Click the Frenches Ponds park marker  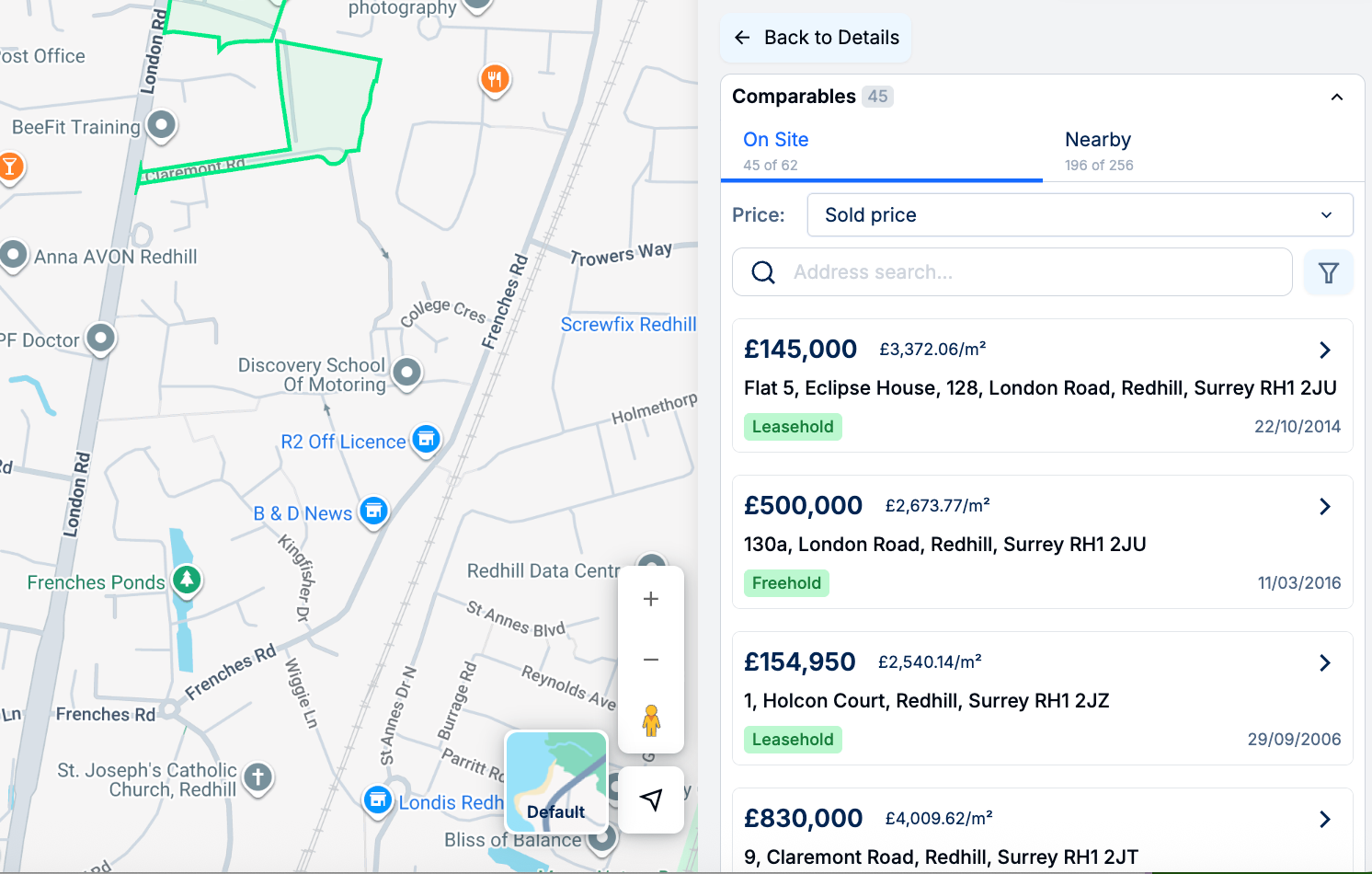pyautogui.click(x=188, y=580)
